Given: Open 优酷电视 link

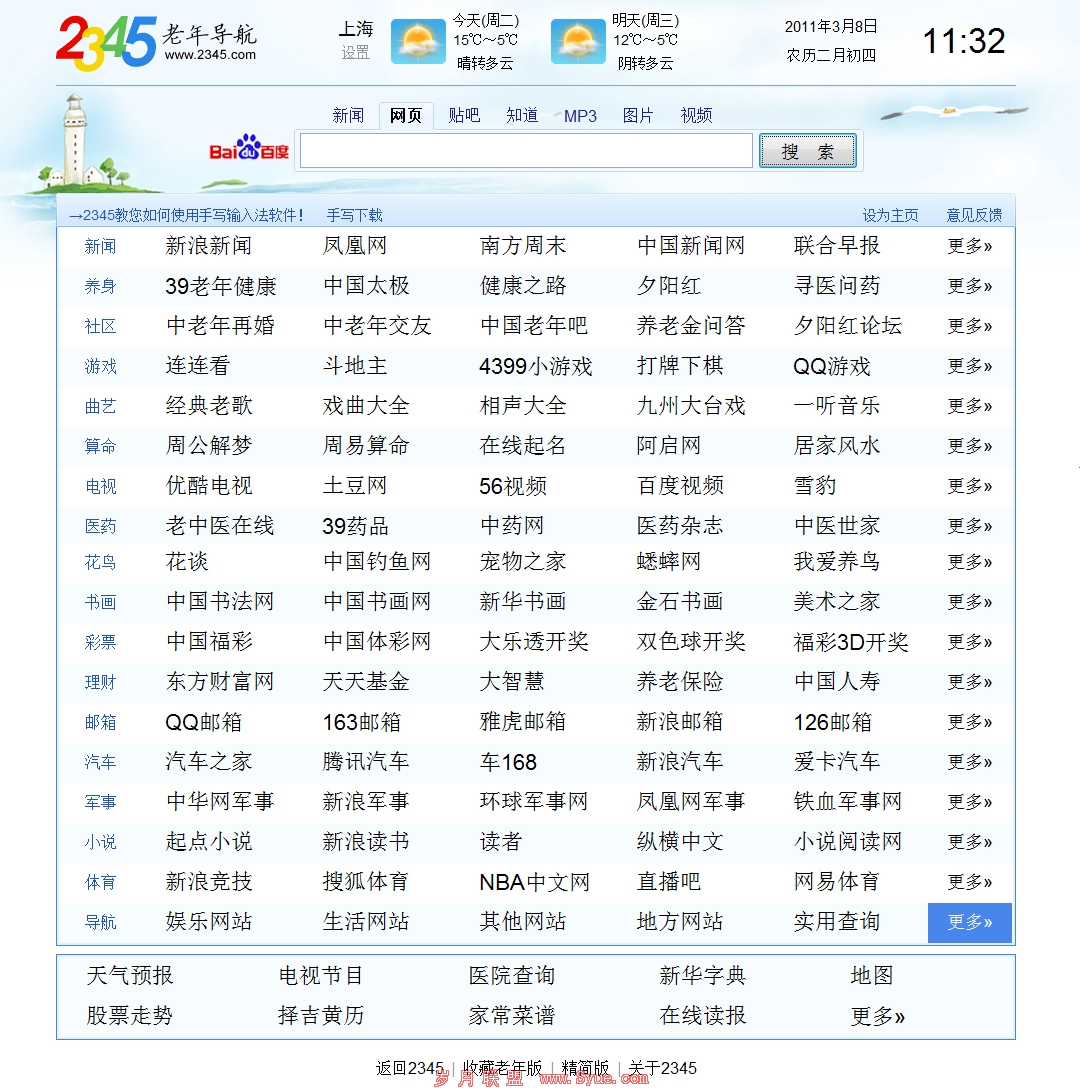Looking at the screenshot, I should [x=208, y=486].
